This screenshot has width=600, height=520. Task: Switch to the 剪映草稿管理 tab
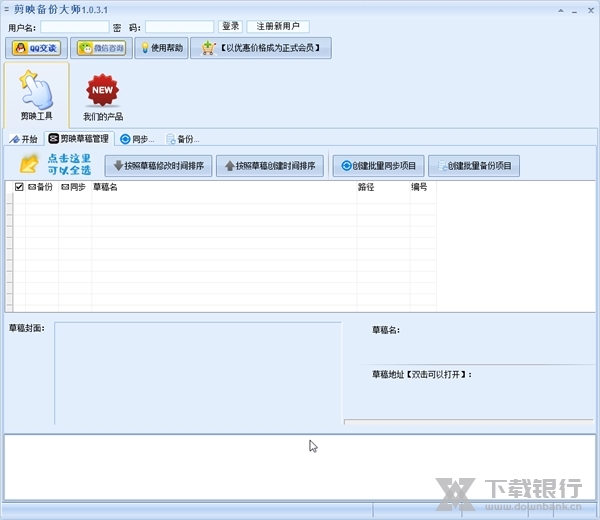pos(79,139)
